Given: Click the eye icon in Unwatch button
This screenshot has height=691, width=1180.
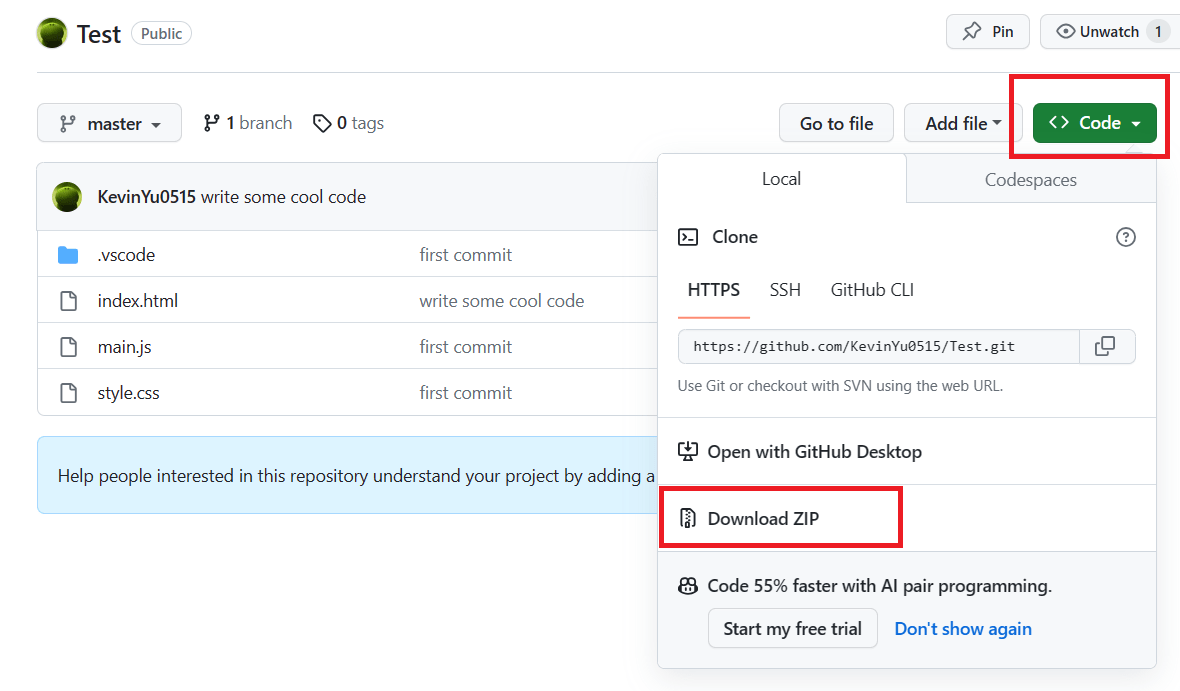Looking at the screenshot, I should [x=1066, y=31].
